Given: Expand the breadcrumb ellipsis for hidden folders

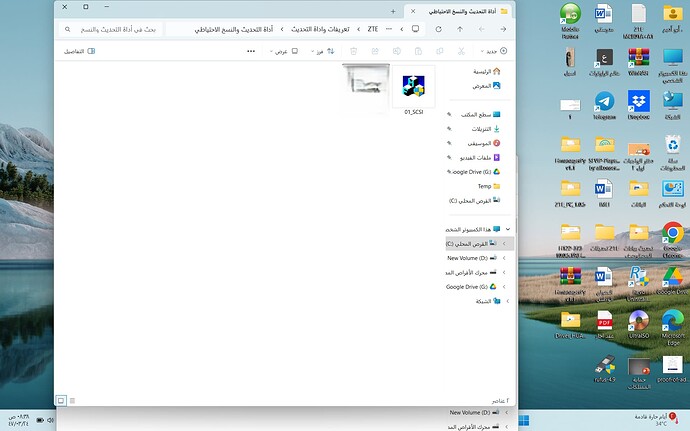Looking at the screenshot, I should click(389, 29).
